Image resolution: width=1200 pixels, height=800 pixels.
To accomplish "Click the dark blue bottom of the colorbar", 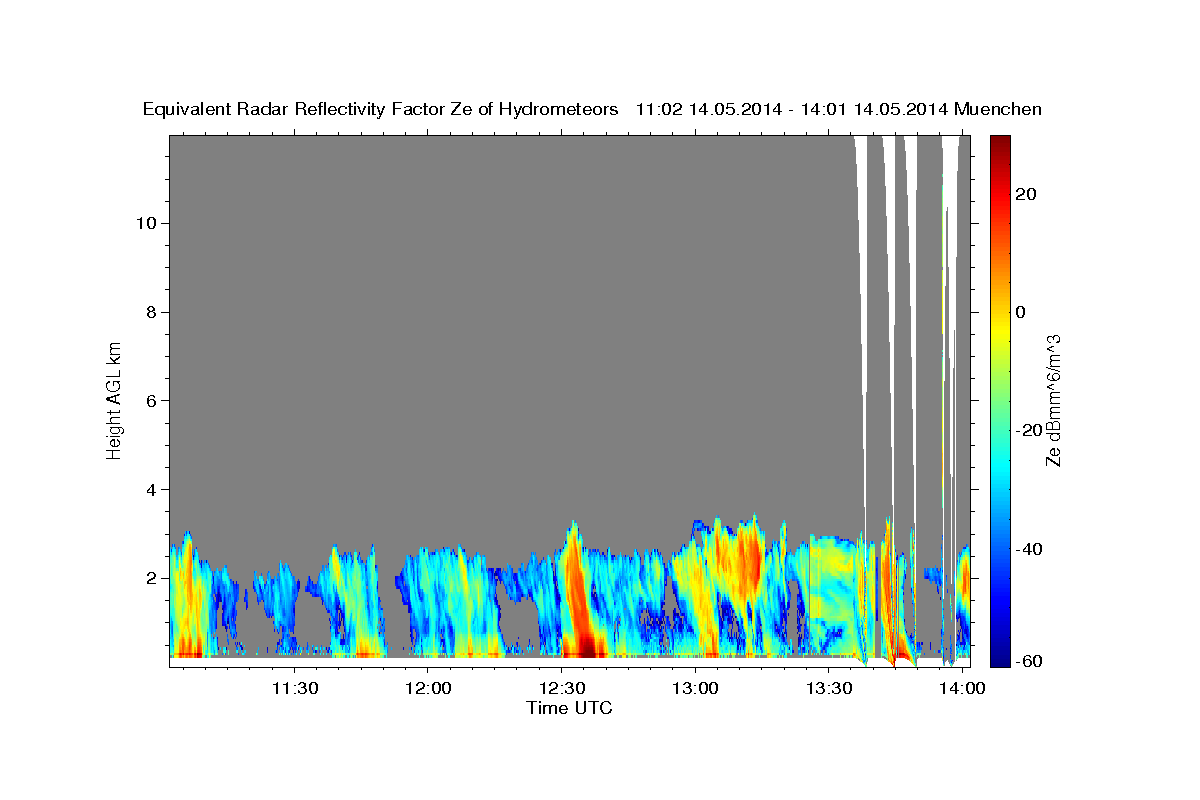I will click(998, 659).
